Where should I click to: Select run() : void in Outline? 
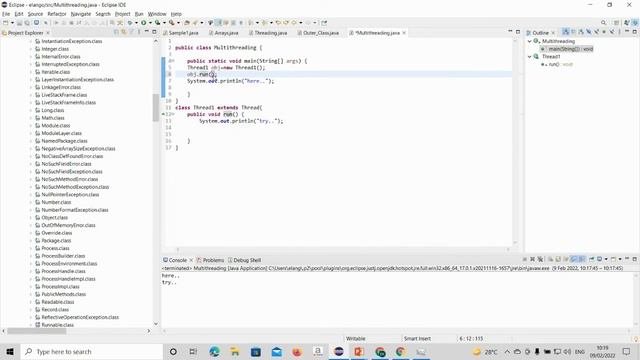point(560,64)
